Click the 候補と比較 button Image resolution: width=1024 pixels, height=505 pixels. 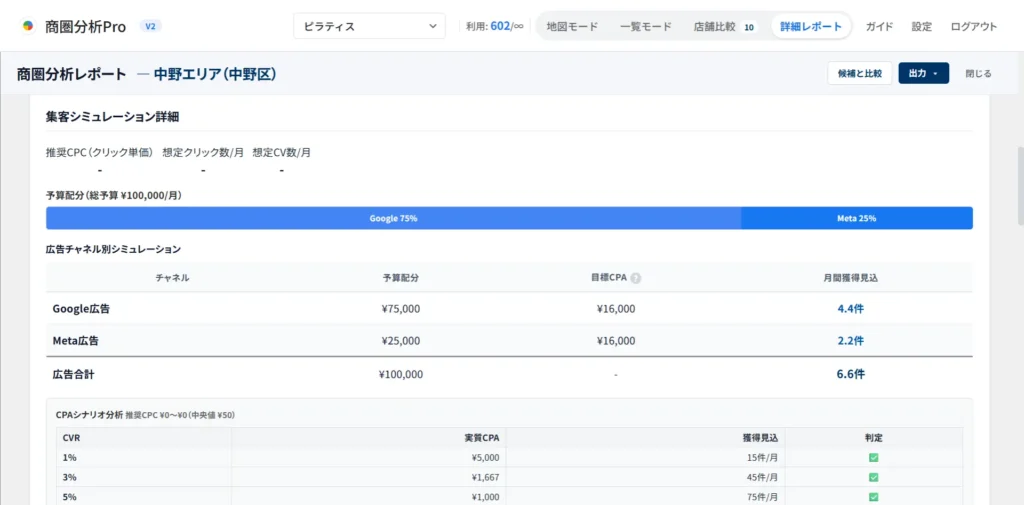click(859, 73)
